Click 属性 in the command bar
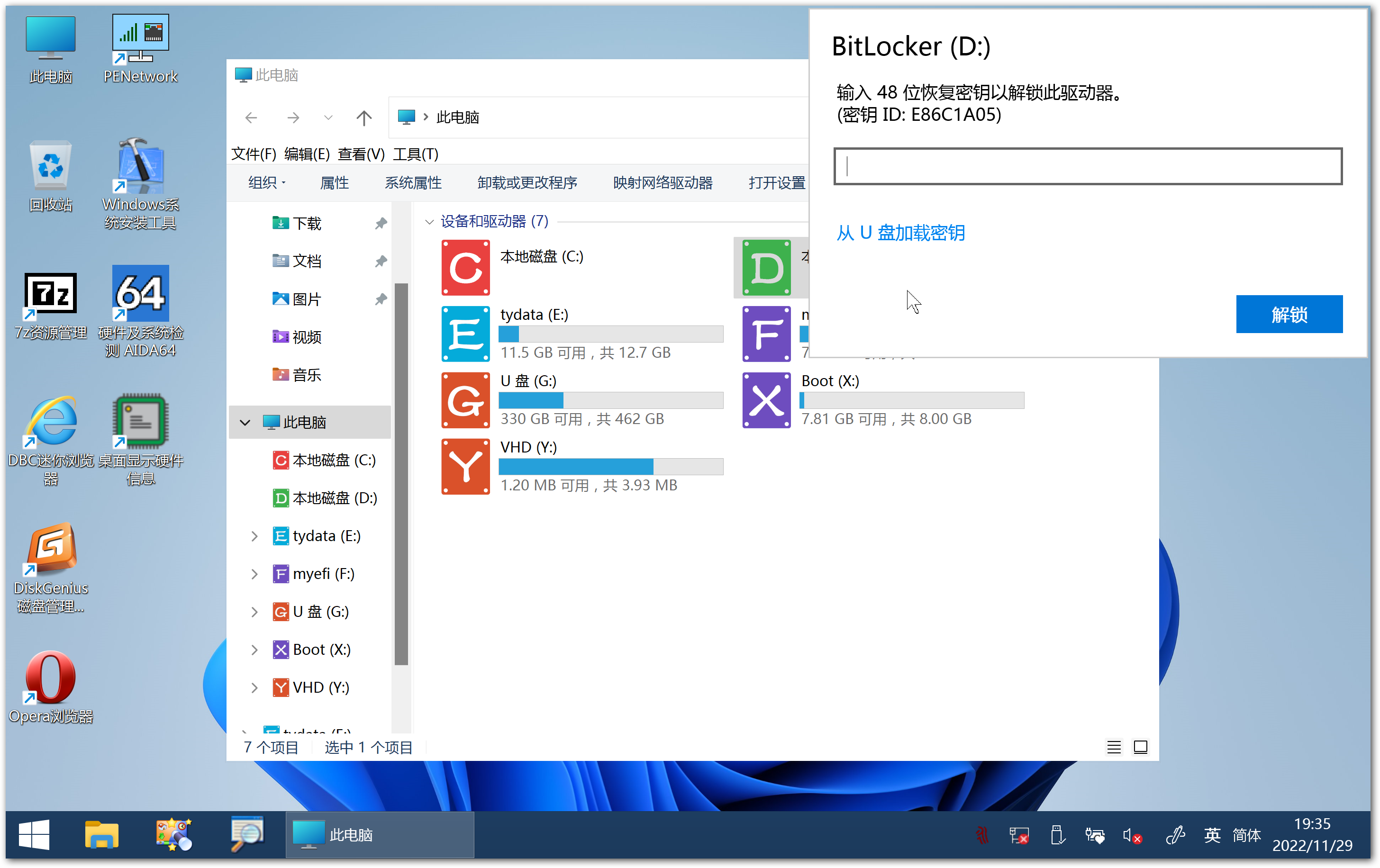Viewport: 1380px width, 868px height. pos(334,183)
